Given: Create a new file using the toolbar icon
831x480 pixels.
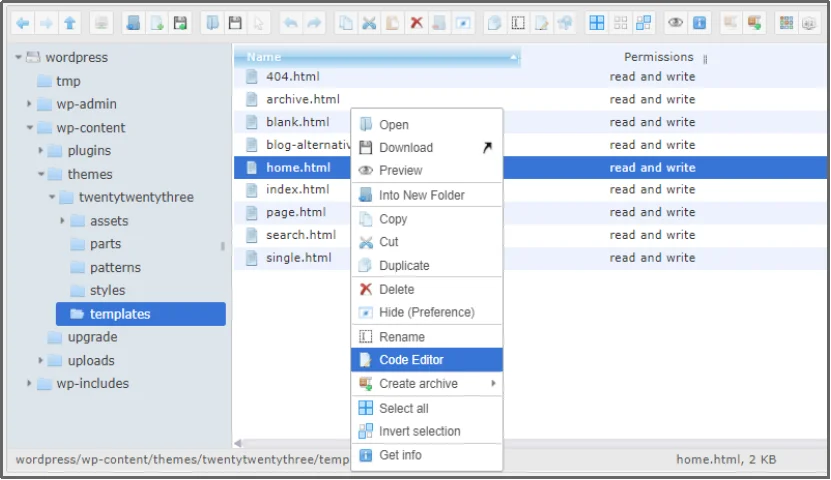Looking at the screenshot, I should pyautogui.click(x=157, y=23).
